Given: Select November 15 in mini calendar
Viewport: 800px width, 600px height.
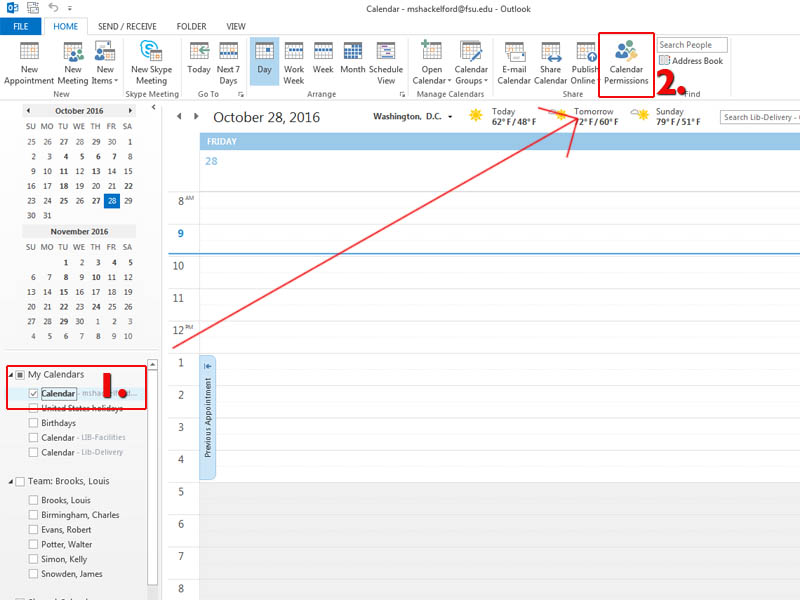Looking at the screenshot, I should click(x=64, y=292).
